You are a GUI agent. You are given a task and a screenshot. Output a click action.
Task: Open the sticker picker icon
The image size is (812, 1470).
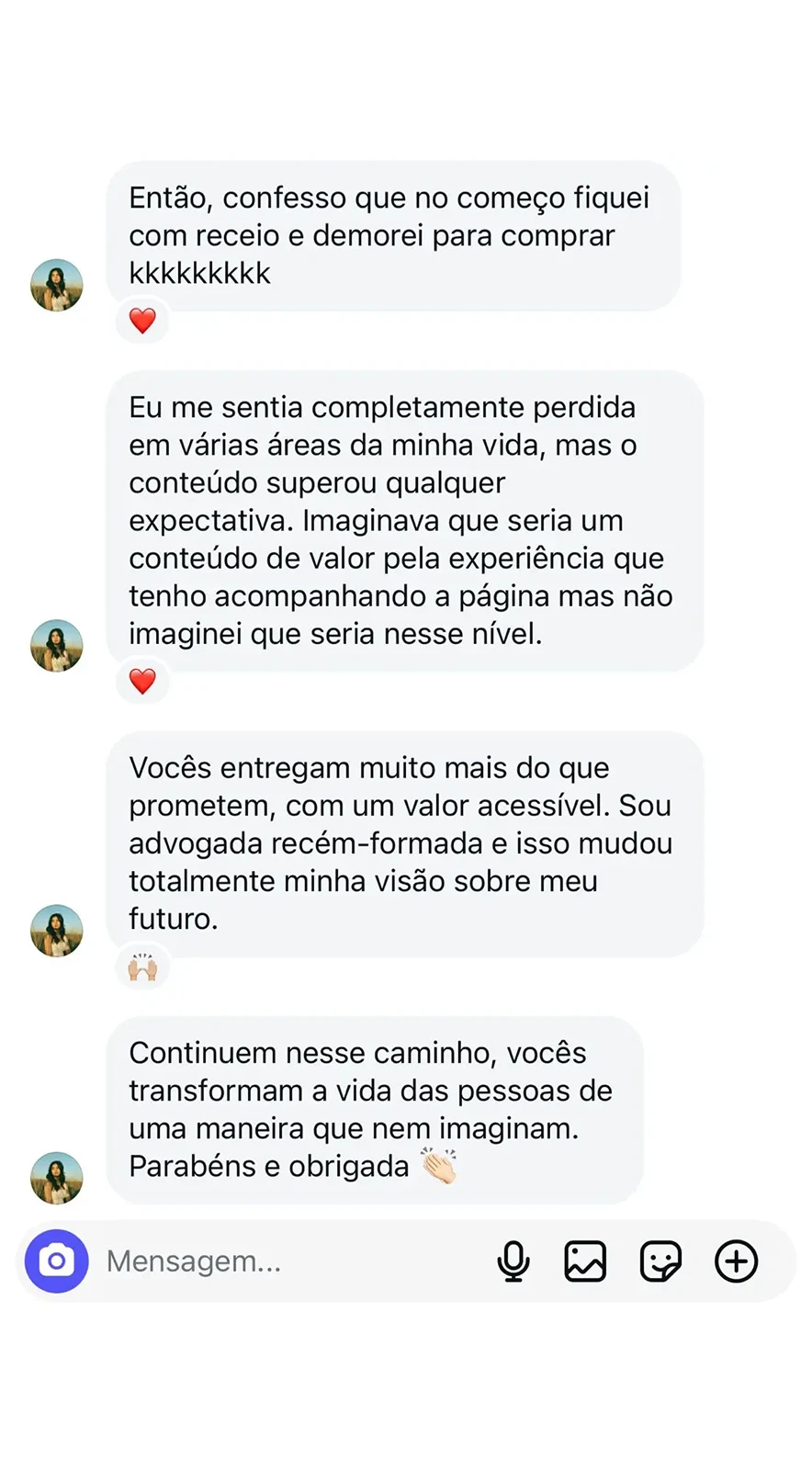[660, 1261]
